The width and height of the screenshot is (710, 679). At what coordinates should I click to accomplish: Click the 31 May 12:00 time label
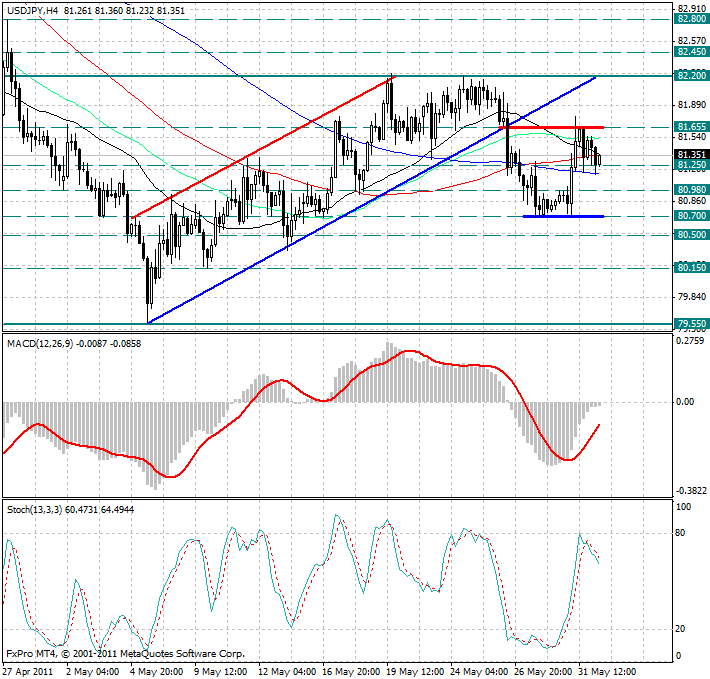point(607,671)
